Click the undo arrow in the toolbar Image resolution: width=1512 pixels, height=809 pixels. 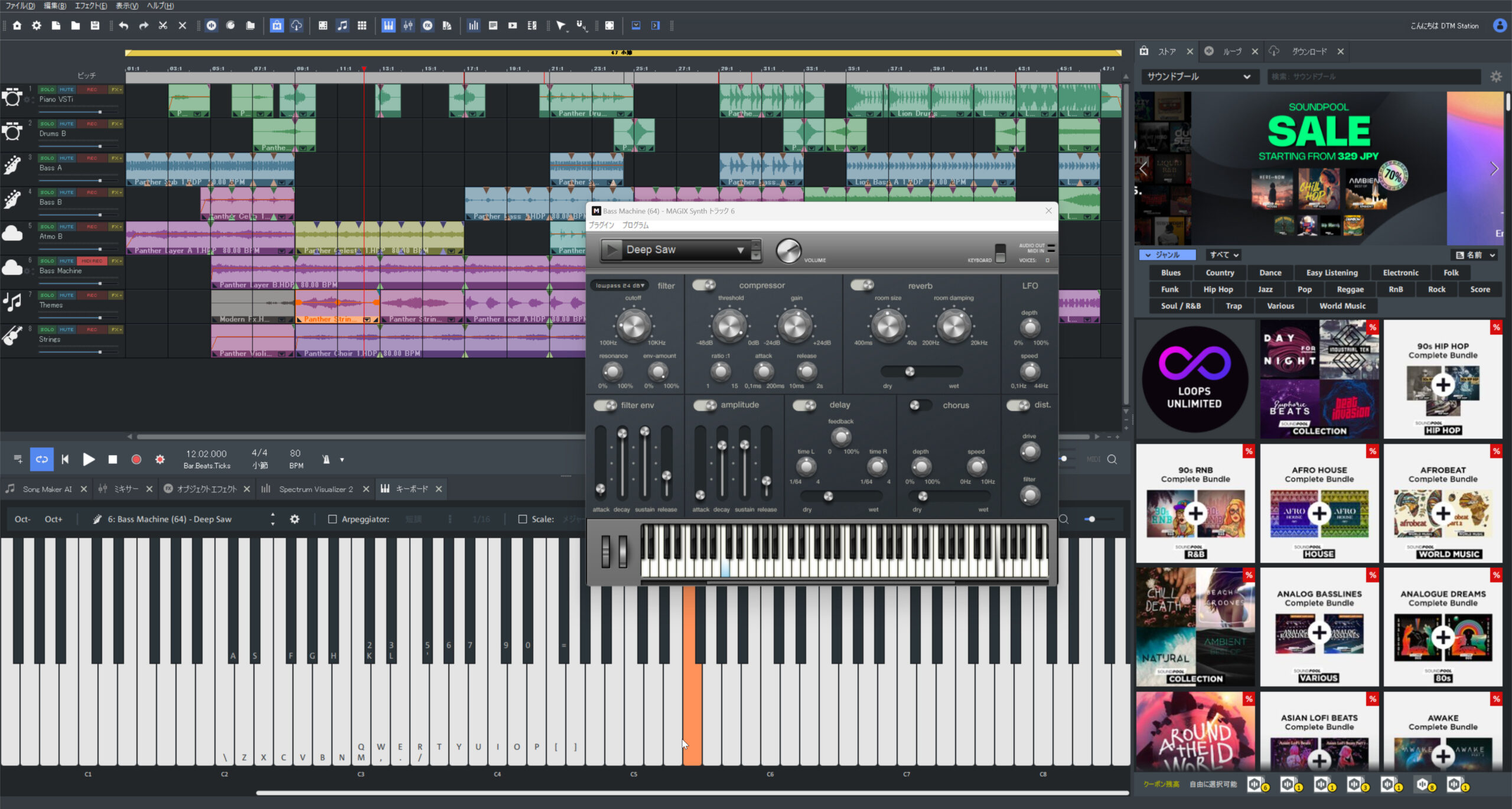click(x=123, y=25)
